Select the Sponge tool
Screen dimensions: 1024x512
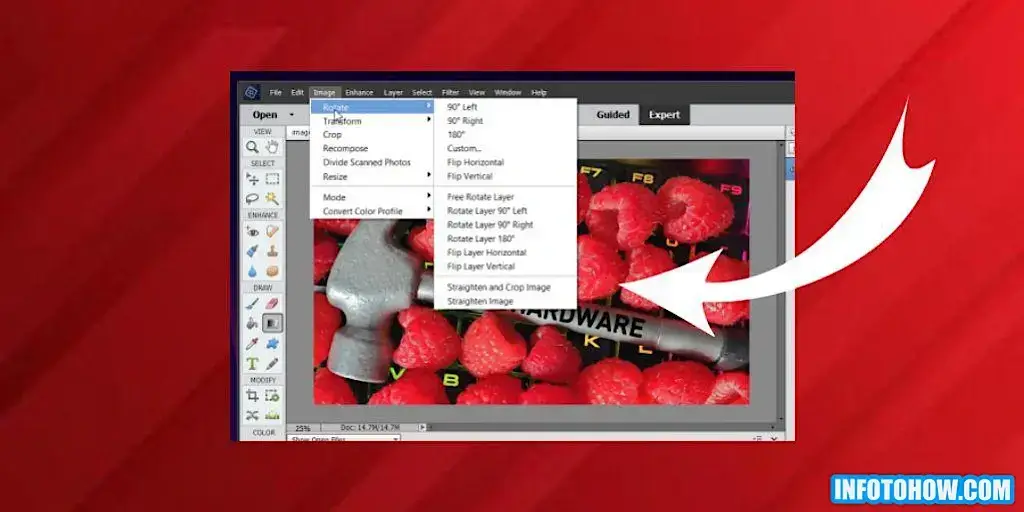(x=272, y=270)
